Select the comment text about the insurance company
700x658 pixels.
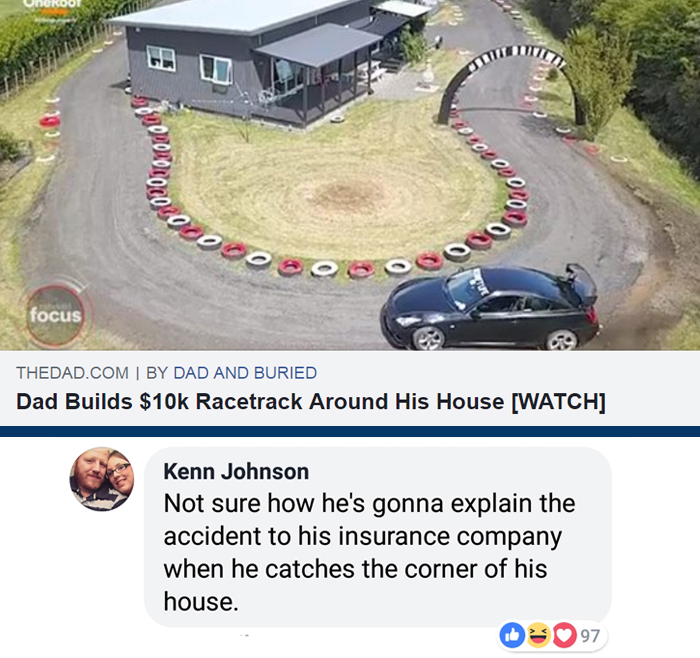[369, 552]
